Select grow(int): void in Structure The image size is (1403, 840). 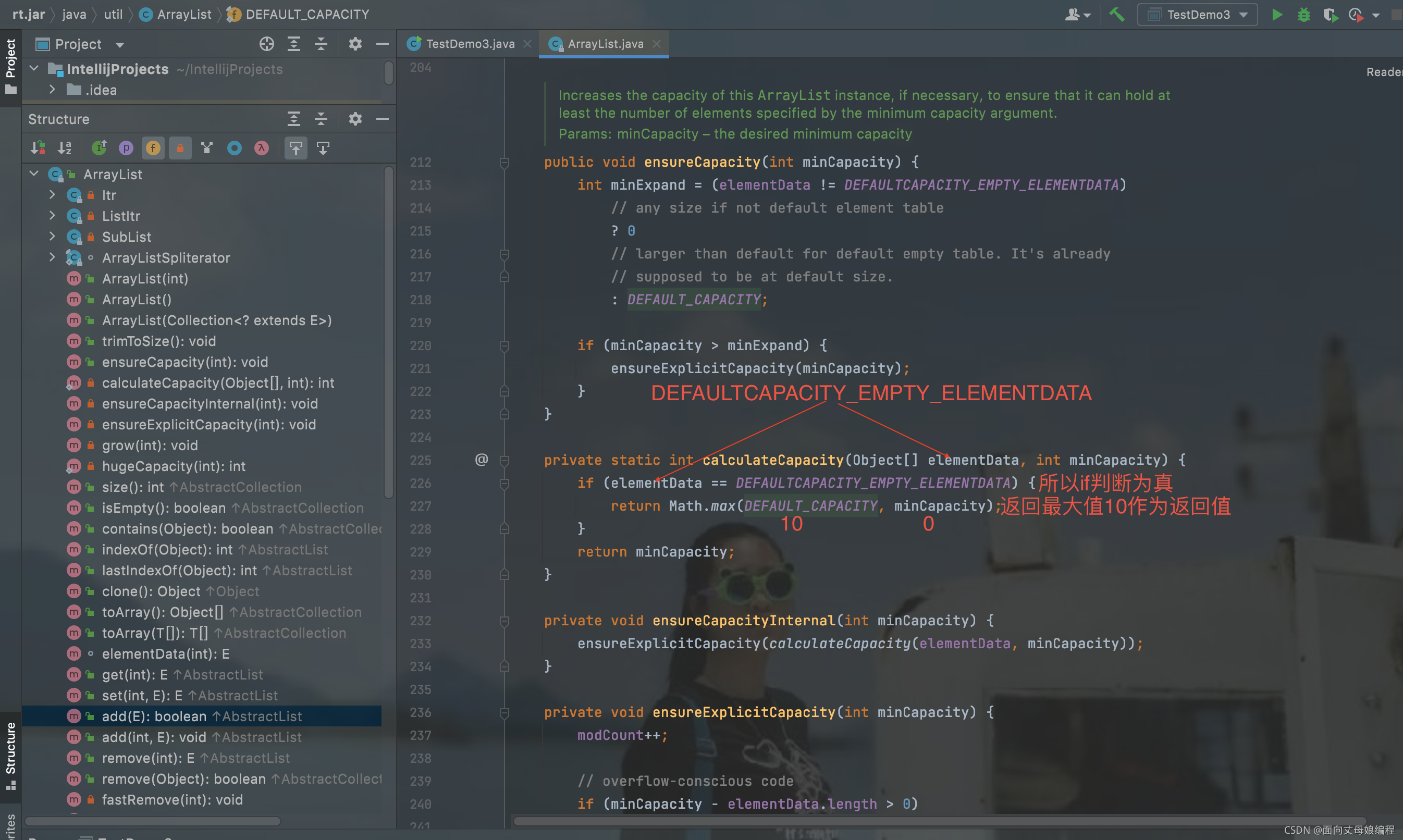[x=150, y=446]
